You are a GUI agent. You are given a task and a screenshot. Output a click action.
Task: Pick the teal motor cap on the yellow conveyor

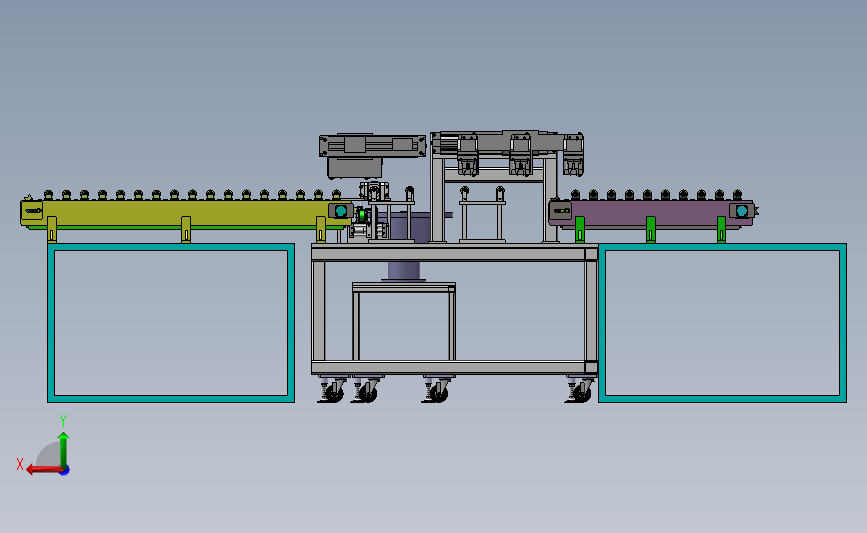[341, 211]
